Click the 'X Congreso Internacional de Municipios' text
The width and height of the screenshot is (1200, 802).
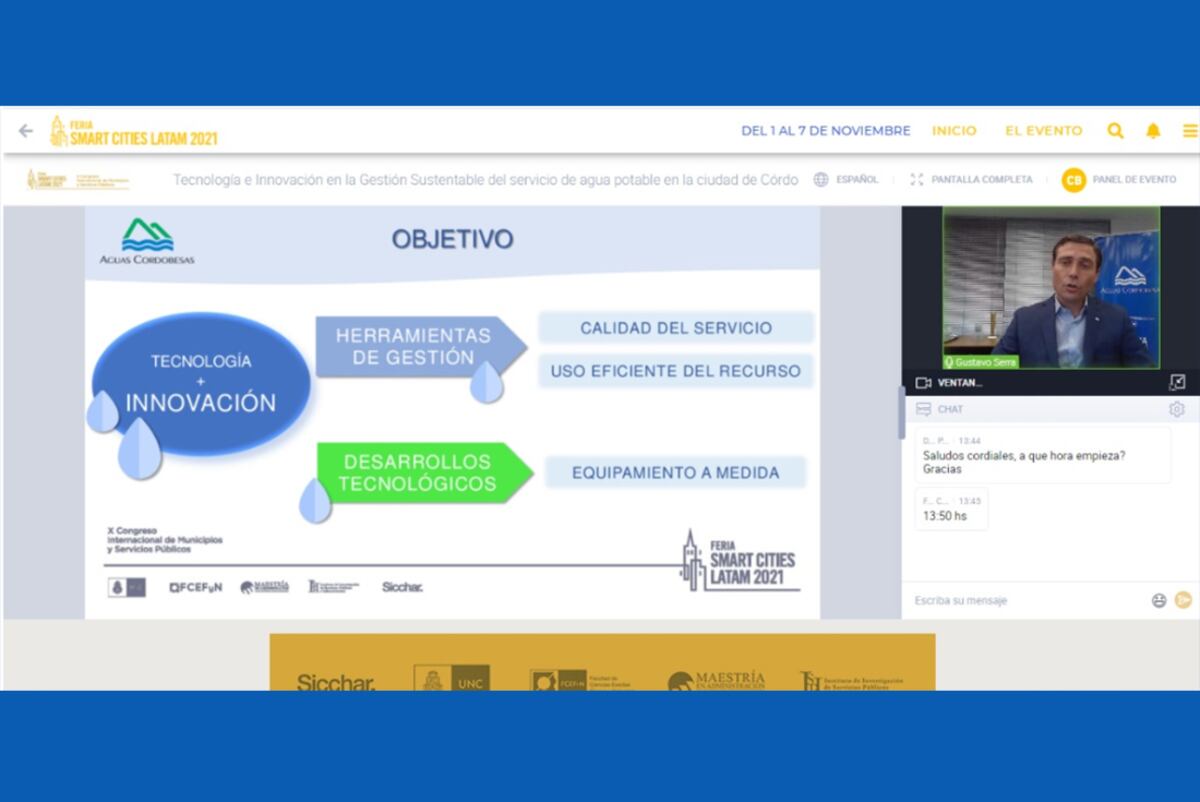[165, 540]
